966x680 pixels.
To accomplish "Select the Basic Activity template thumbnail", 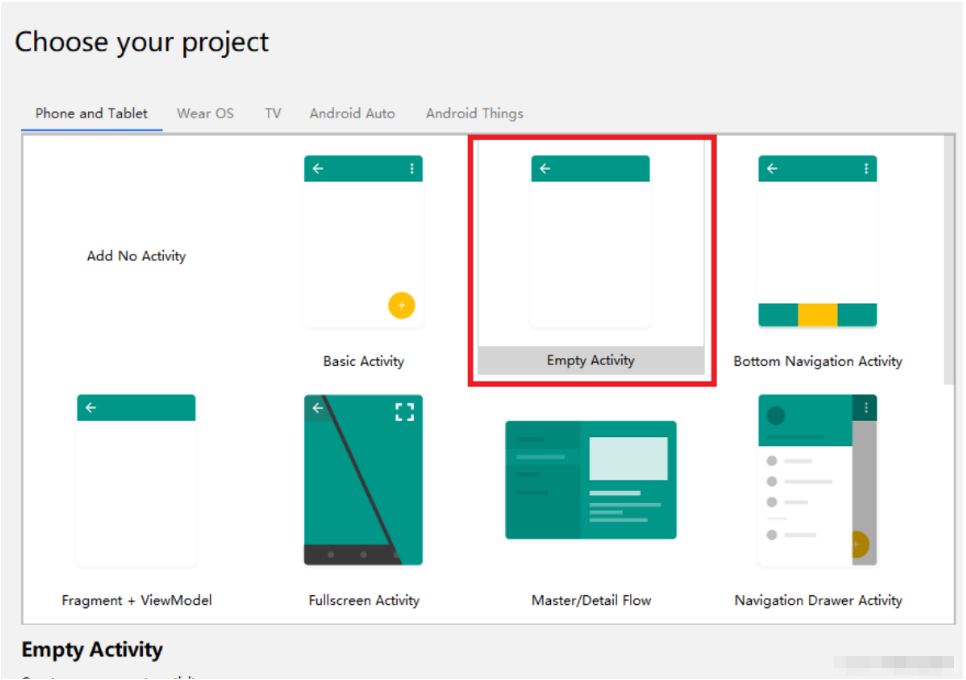I will [363, 241].
